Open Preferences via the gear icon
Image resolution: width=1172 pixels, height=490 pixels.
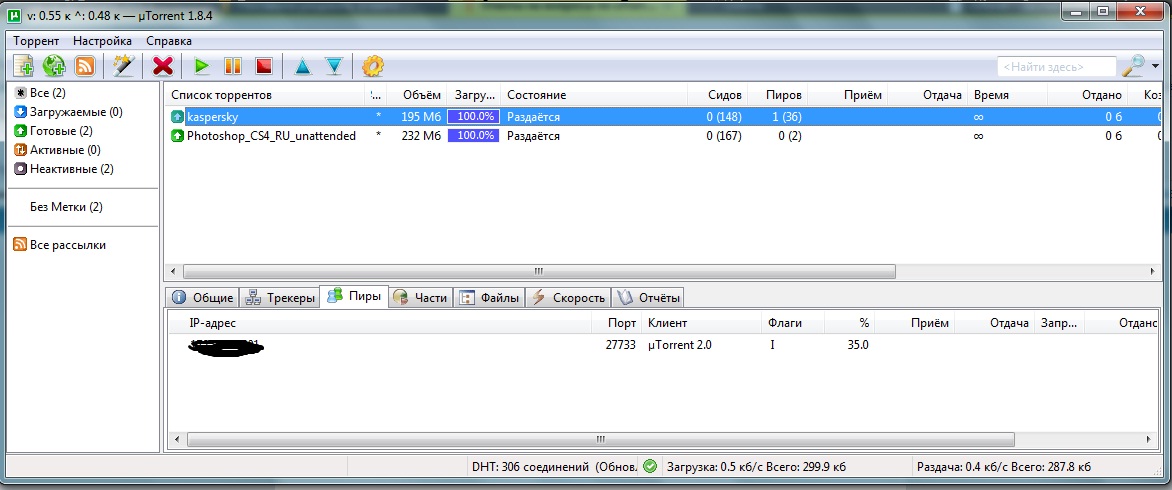(x=372, y=66)
